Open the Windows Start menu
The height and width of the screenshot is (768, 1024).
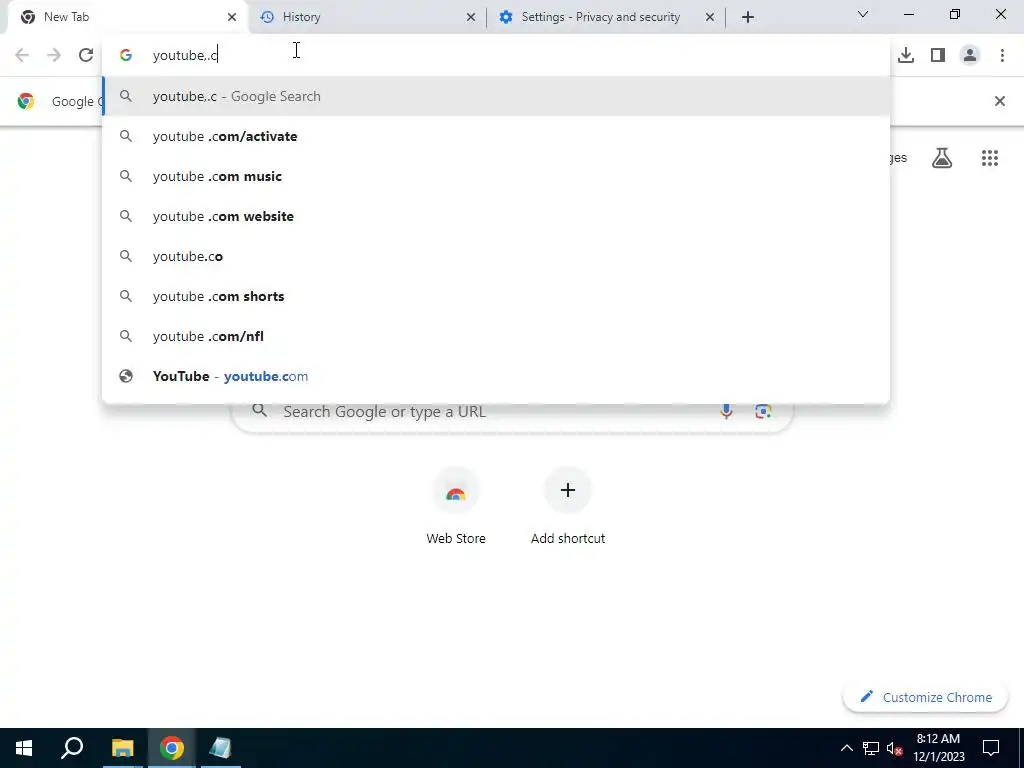point(24,748)
